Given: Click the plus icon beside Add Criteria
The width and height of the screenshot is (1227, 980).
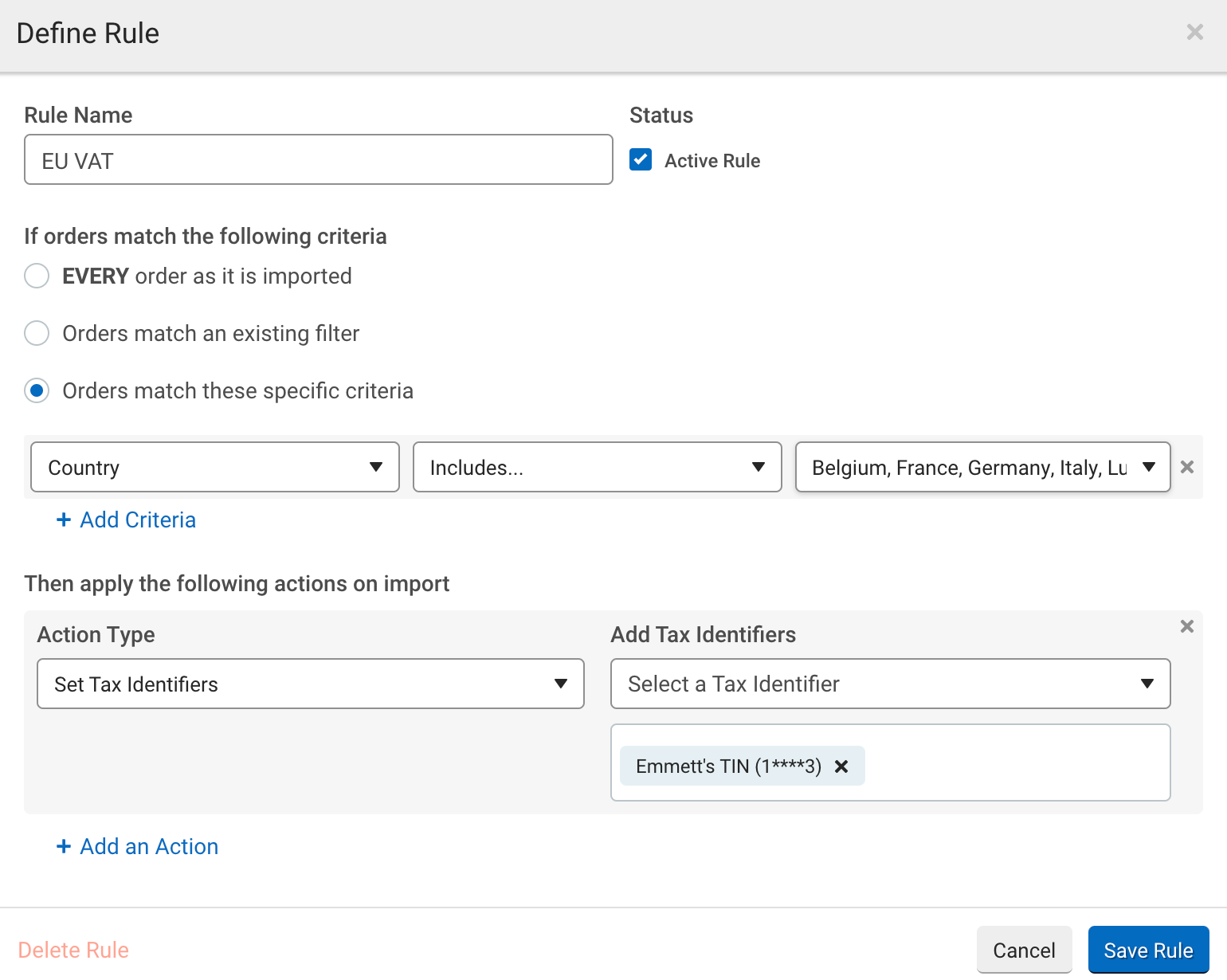Looking at the screenshot, I should 64,519.
